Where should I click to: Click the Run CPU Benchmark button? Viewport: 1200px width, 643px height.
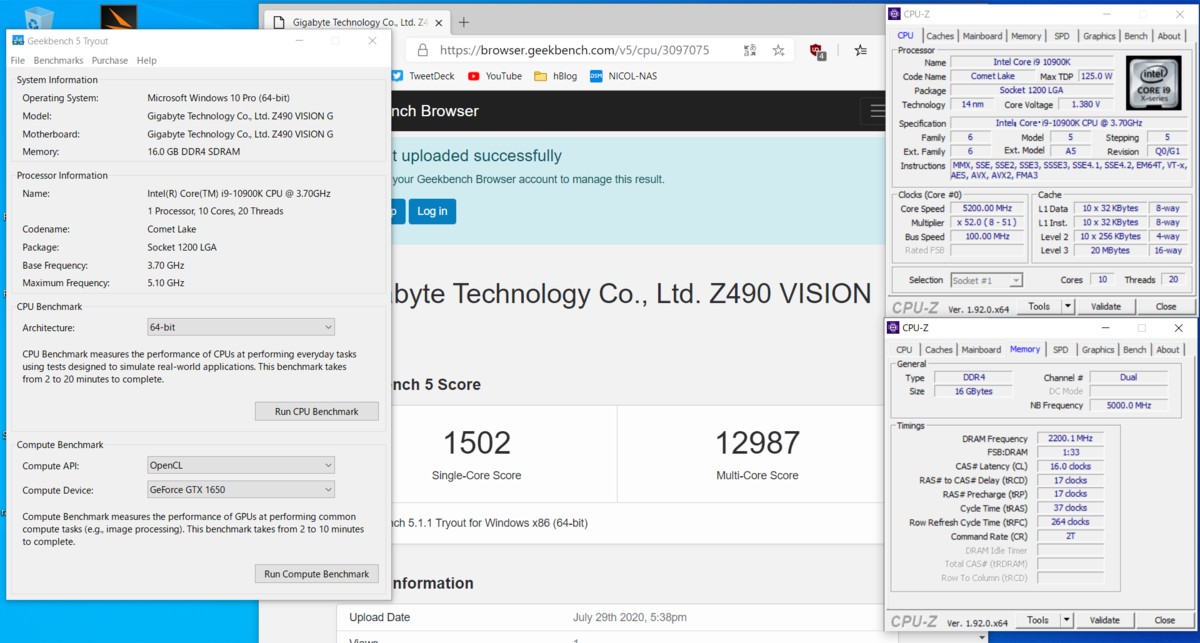[x=316, y=411]
